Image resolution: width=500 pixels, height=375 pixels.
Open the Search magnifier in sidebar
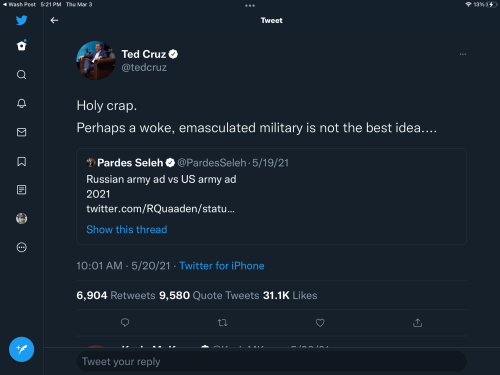pos(22,74)
